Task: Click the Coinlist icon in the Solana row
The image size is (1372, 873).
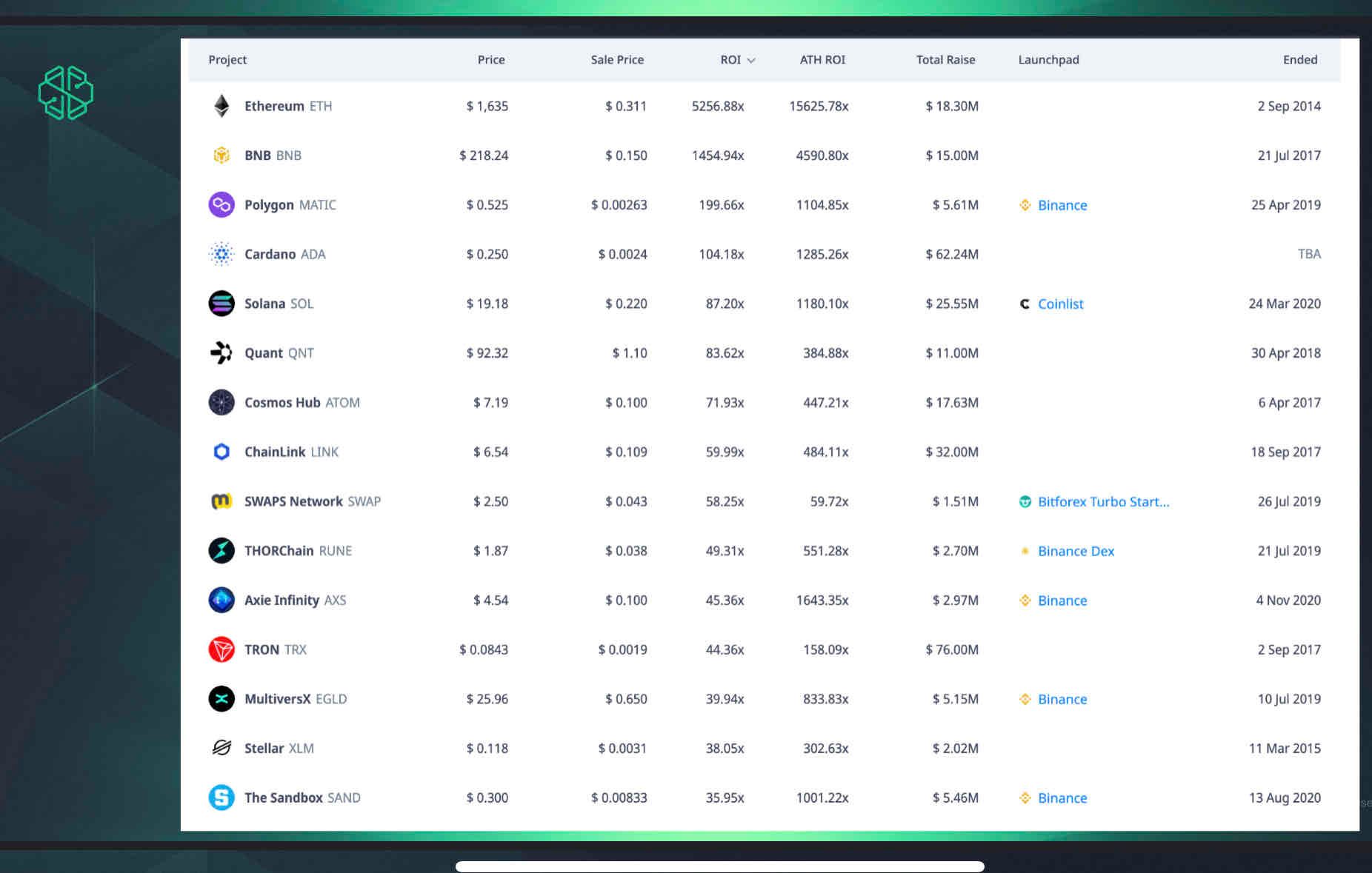Action: coord(1025,304)
